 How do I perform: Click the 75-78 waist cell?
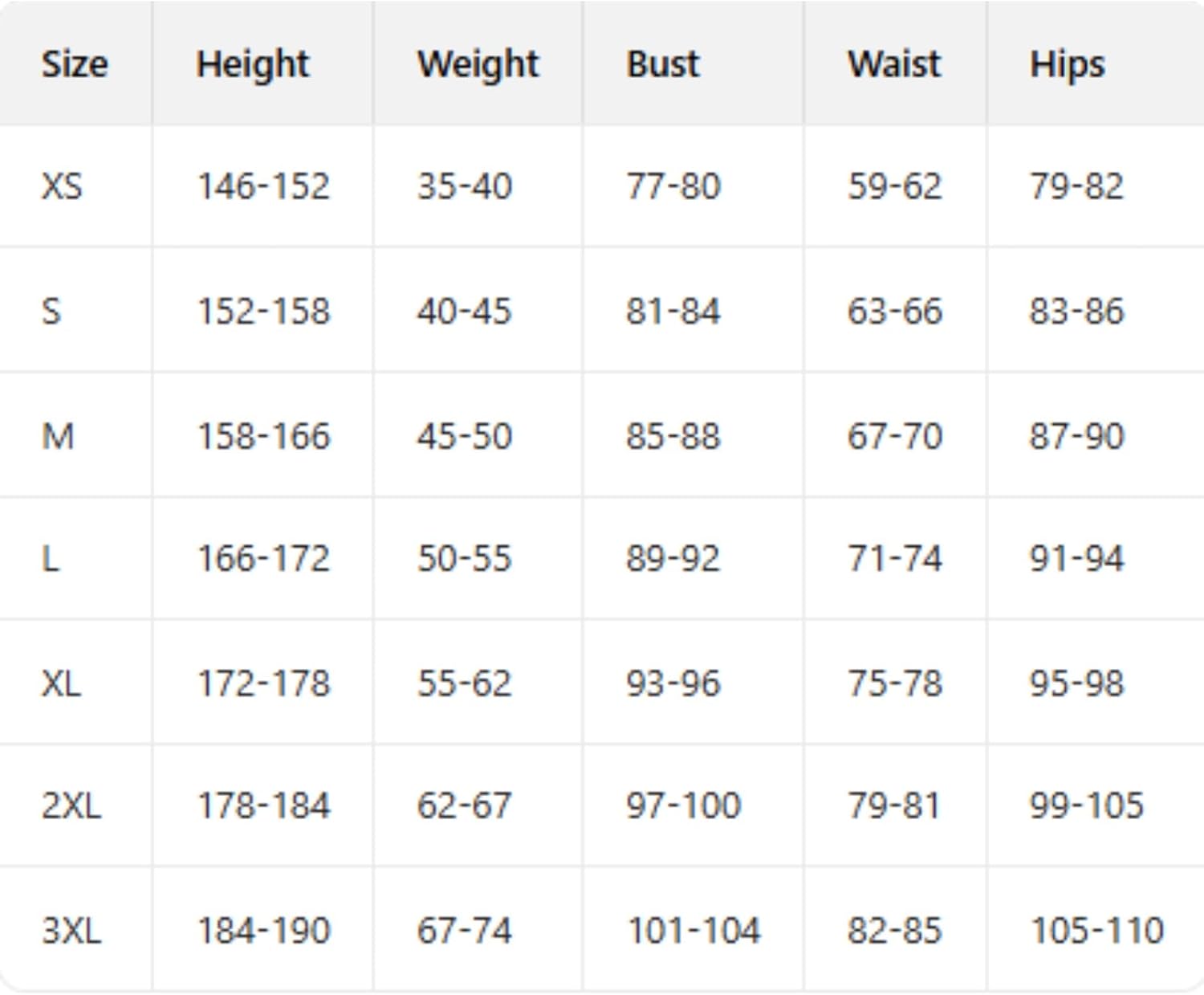pyautogui.click(x=894, y=683)
